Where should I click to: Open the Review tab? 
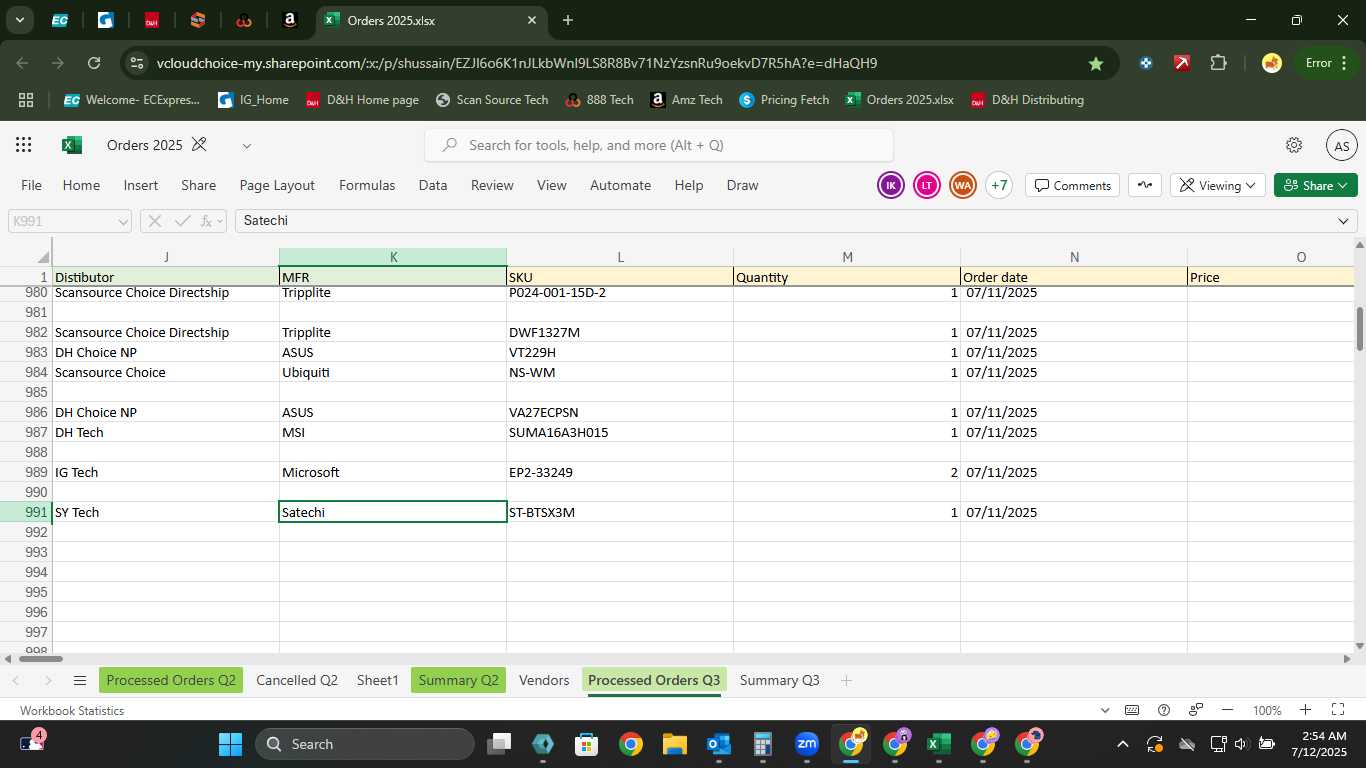click(492, 185)
